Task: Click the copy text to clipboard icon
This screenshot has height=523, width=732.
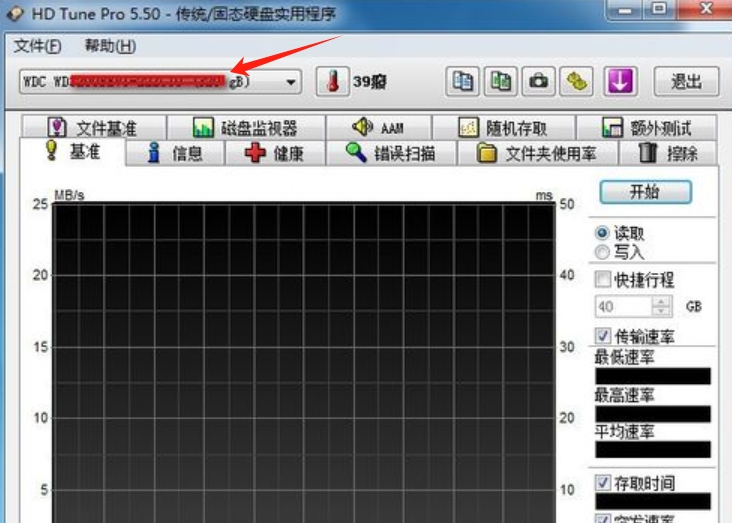Action: click(462, 82)
